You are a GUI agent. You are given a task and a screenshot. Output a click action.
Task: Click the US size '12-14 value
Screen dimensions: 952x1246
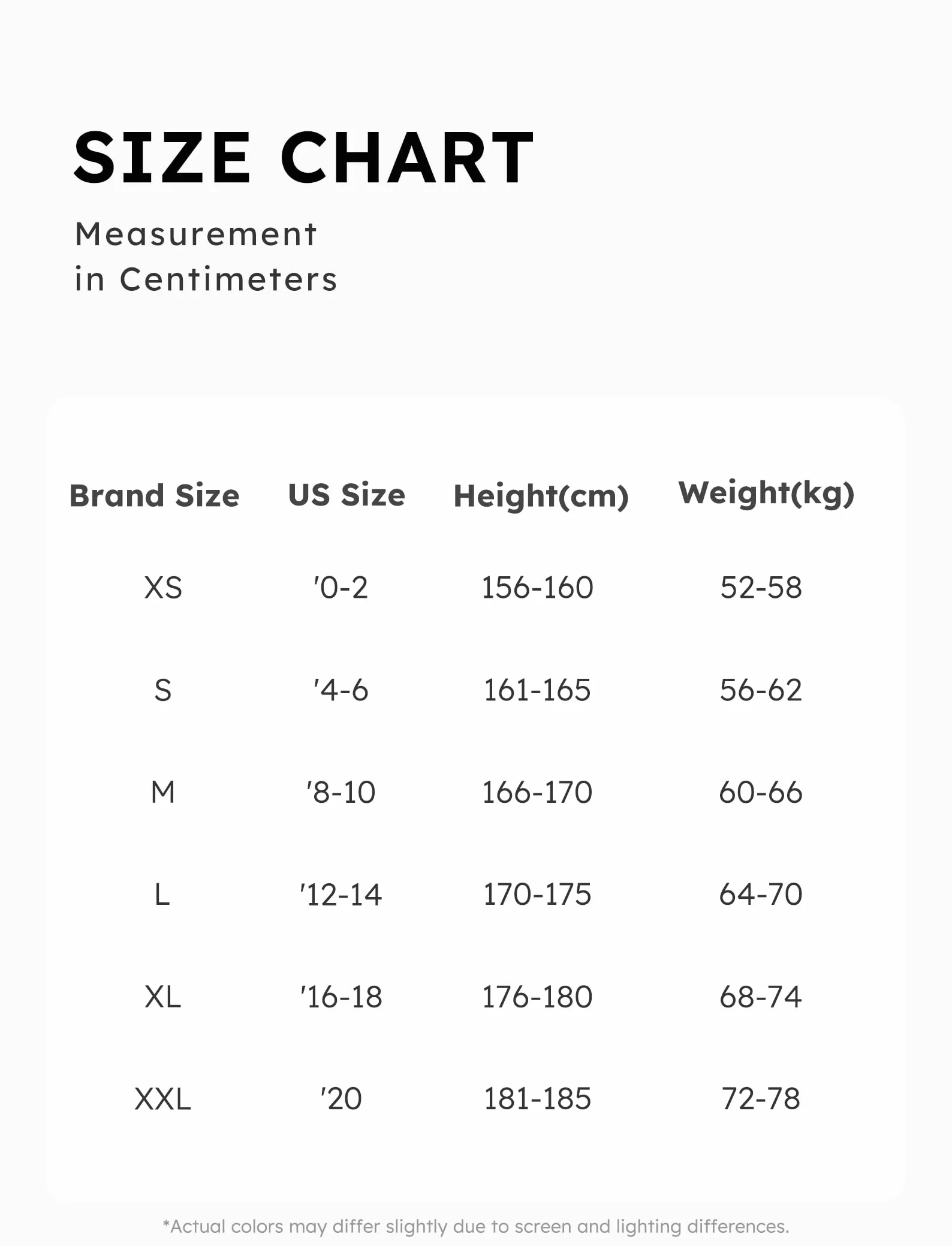coord(341,895)
